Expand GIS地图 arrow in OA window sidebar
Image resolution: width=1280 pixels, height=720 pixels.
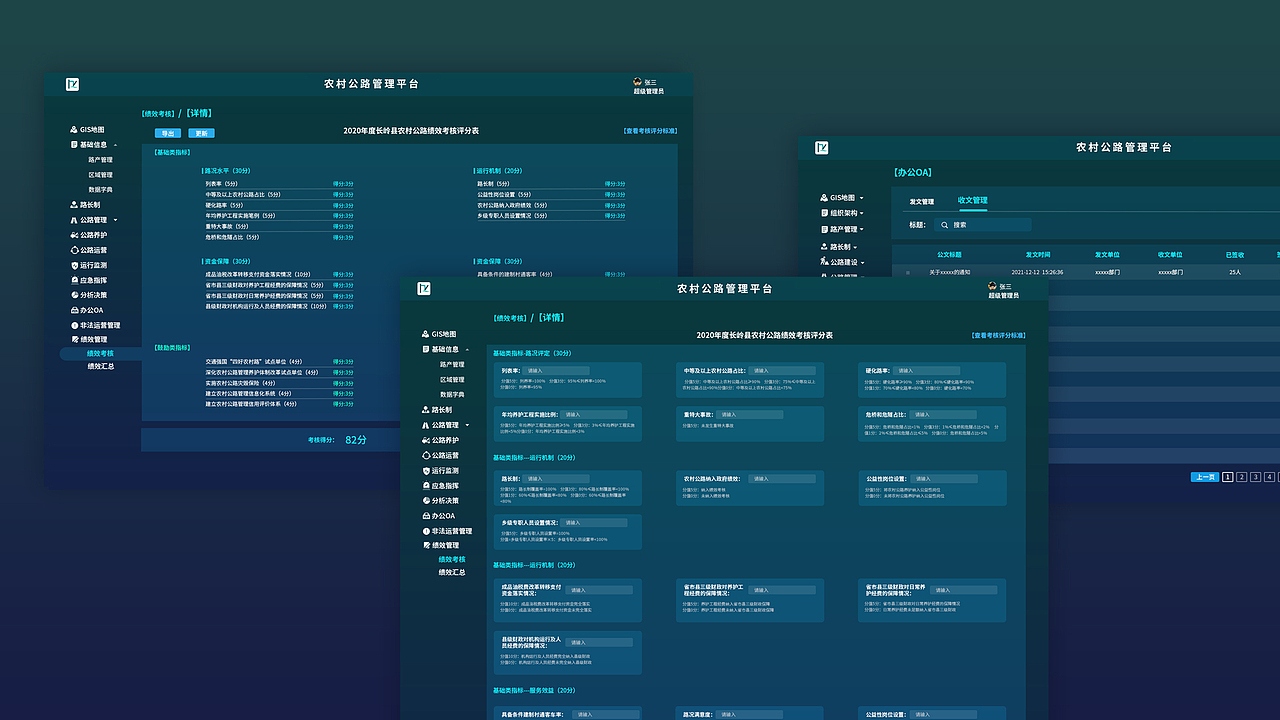(x=860, y=198)
